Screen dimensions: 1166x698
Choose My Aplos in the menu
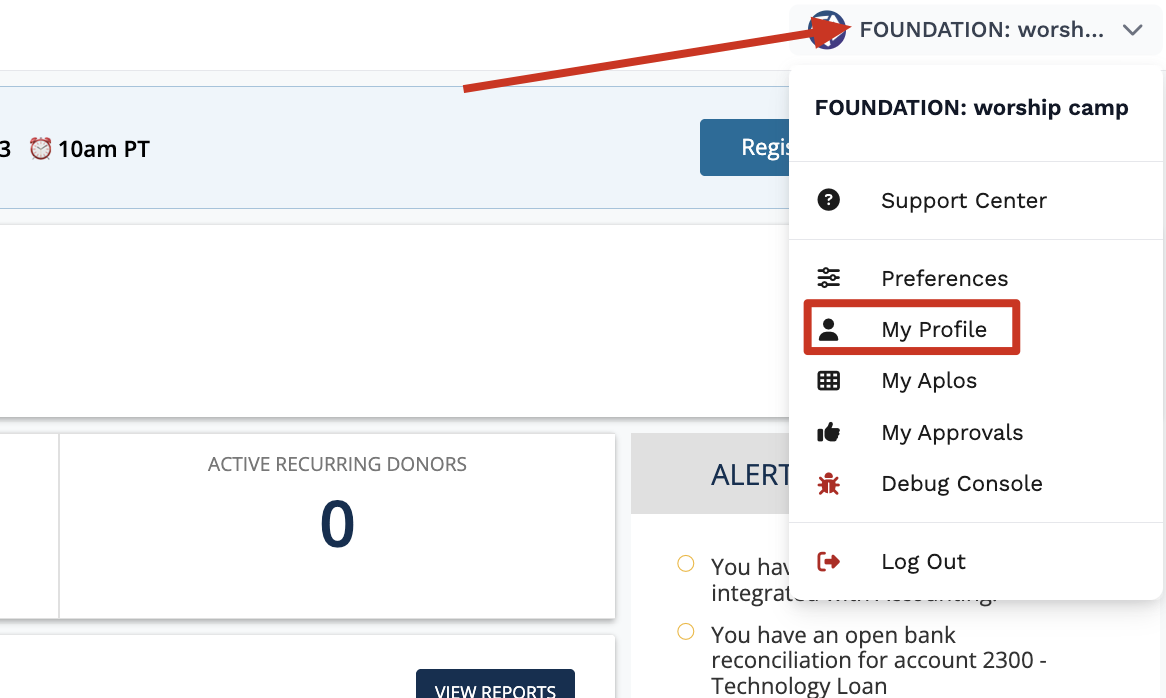click(x=928, y=381)
